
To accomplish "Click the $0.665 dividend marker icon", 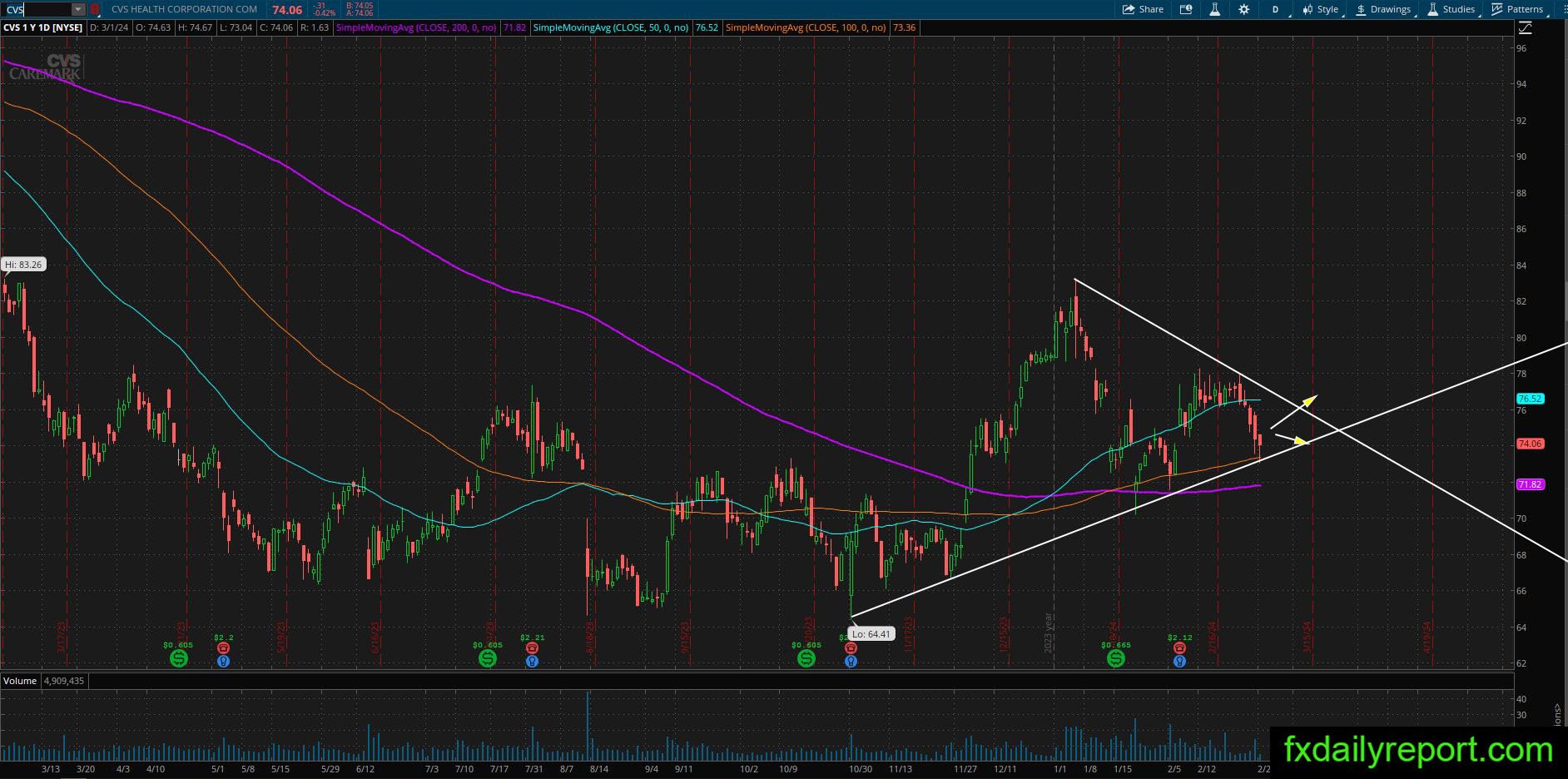I will [1116, 658].
